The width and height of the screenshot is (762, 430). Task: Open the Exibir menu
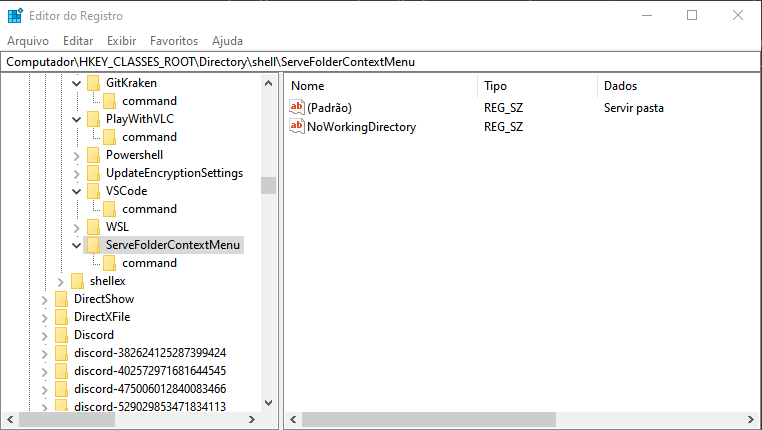click(x=121, y=41)
